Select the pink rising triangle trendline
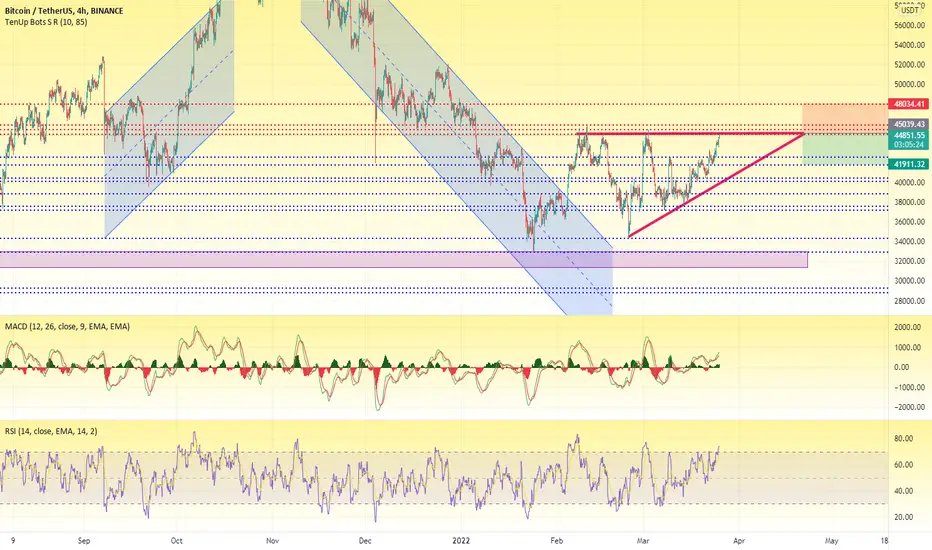The height and width of the screenshot is (550, 932). [716, 185]
